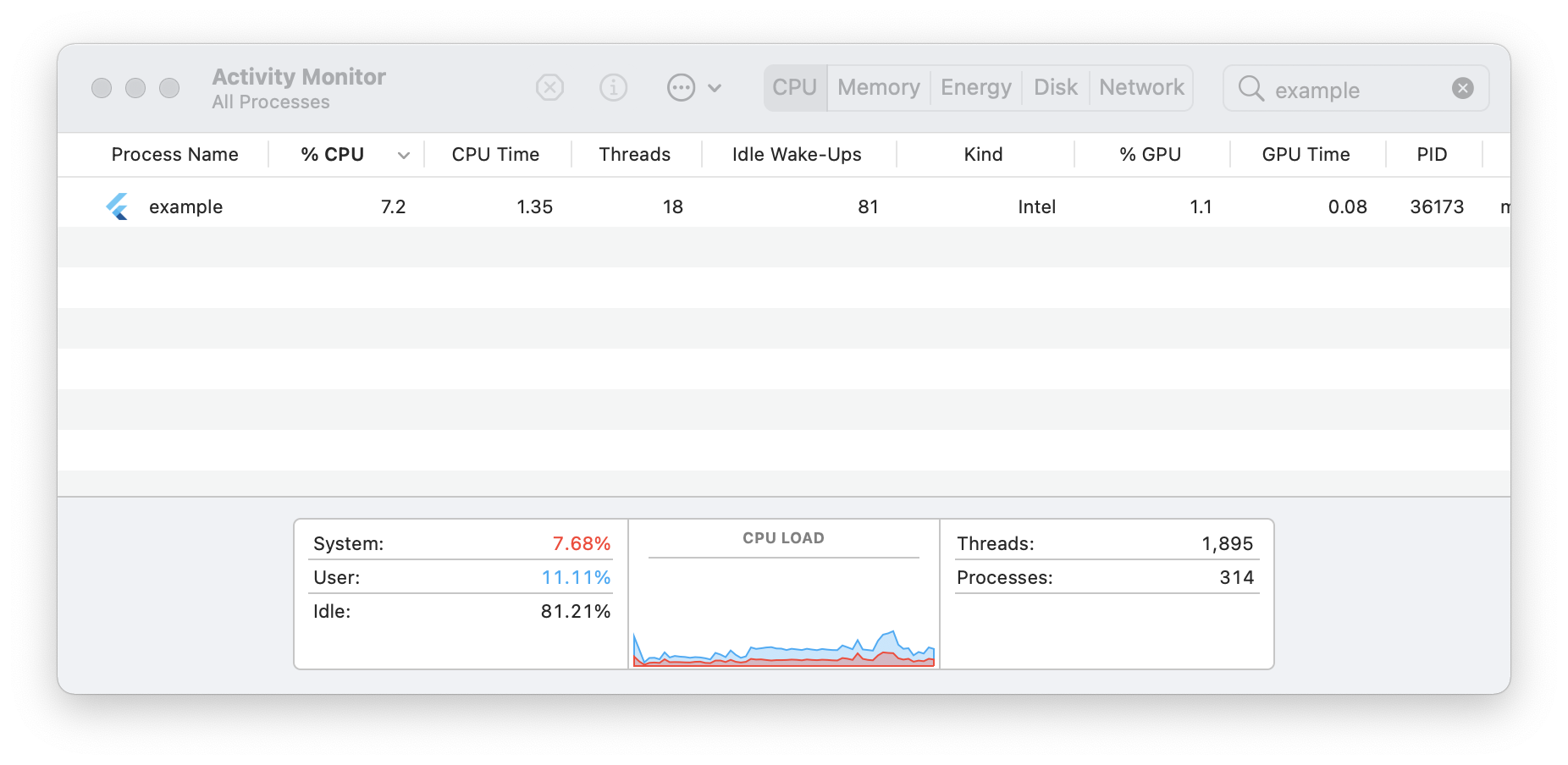Viewport: 1568px width, 765px height.
Task: Select the CPU tab
Action: point(793,87)
